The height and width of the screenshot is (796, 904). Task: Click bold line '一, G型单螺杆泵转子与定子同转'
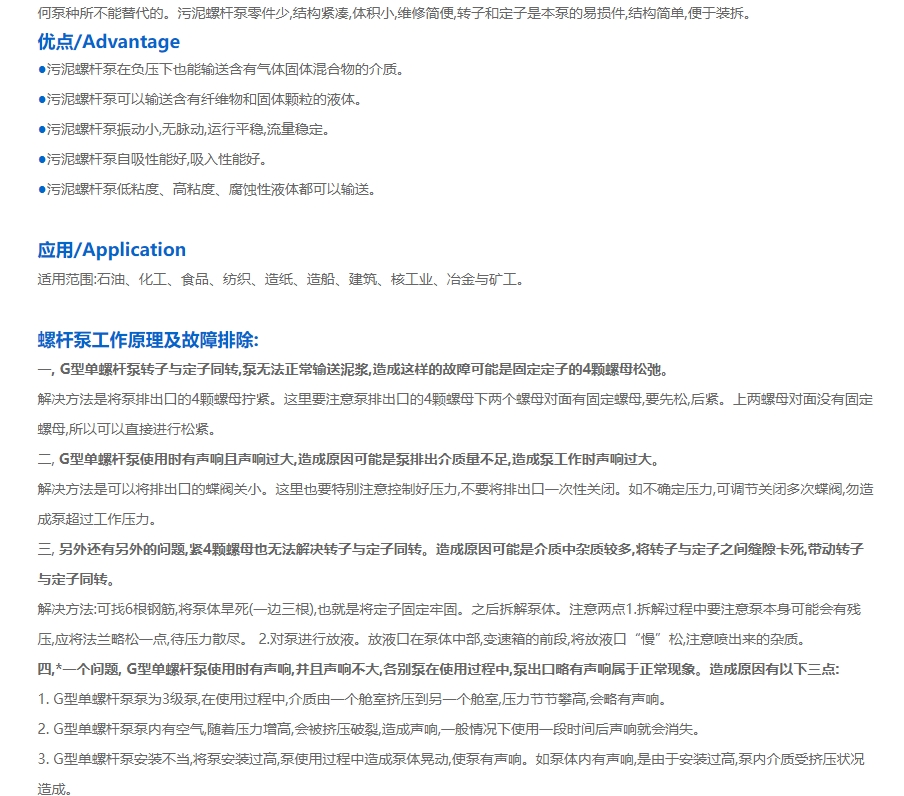coord(353,369)
